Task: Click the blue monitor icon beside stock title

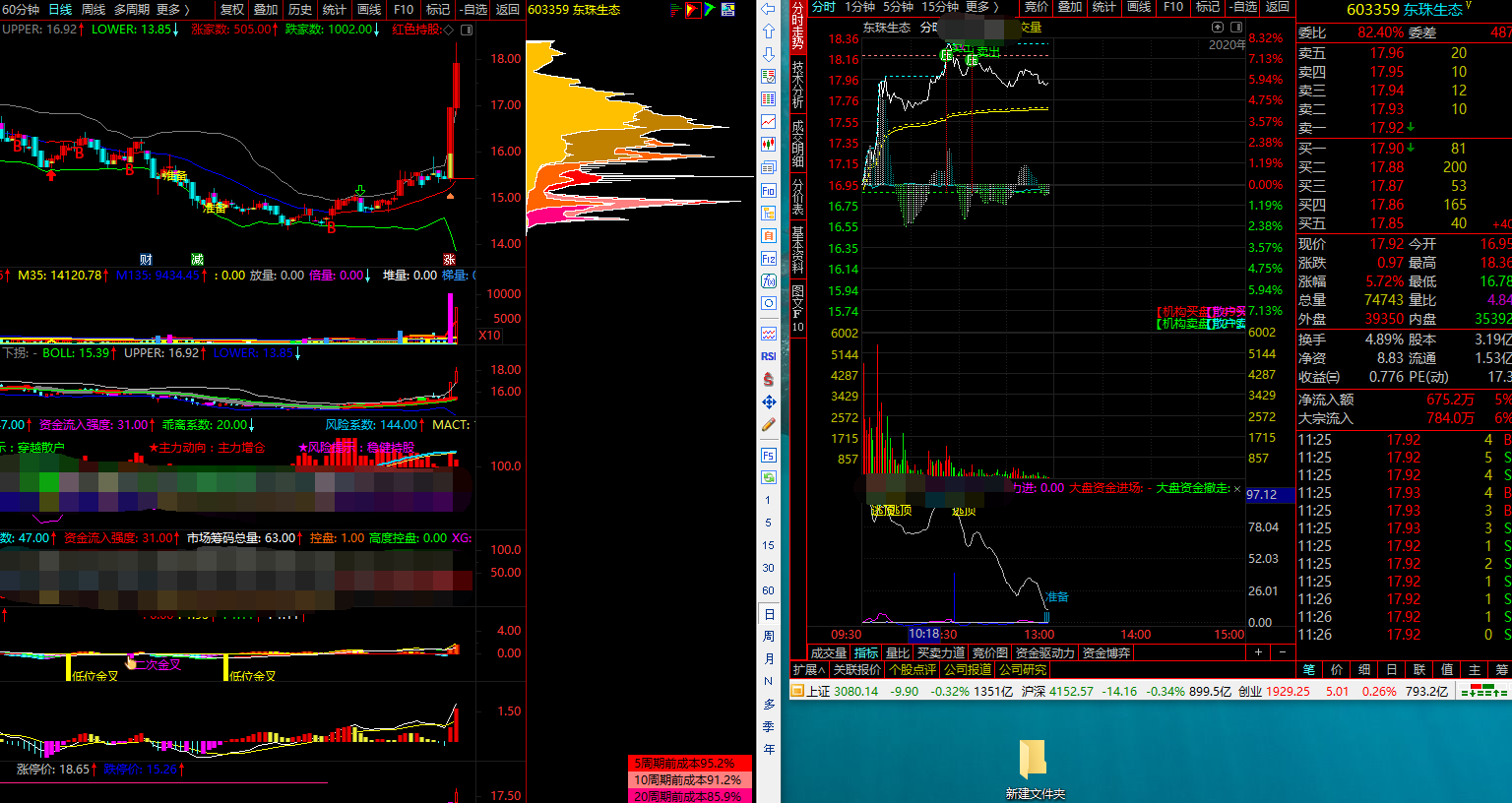Action: click(x=728, y=9)
